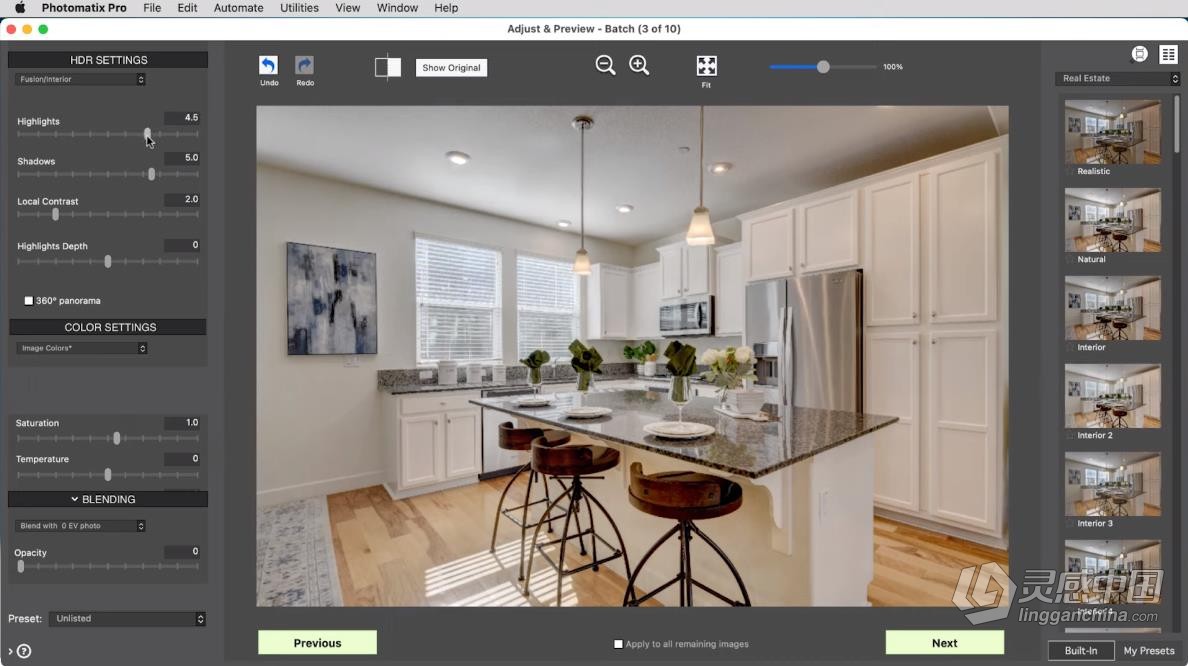Image resolution: width=1188 pixels, height=666 pixels.
Task: Switch to single-column preset thumbnail view
Action: 1140,54
